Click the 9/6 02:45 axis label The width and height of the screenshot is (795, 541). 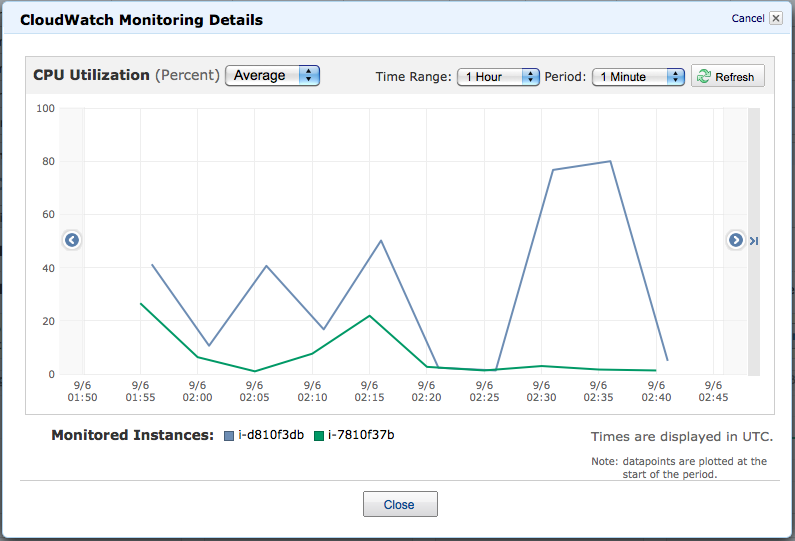pos(713,391)
